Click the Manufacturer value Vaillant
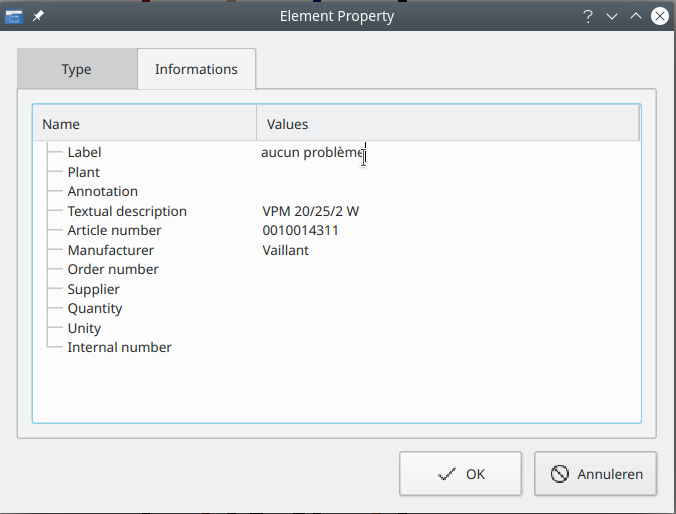Image resolution: width=676 pixels, height=514 pixels. pos(285,250)
